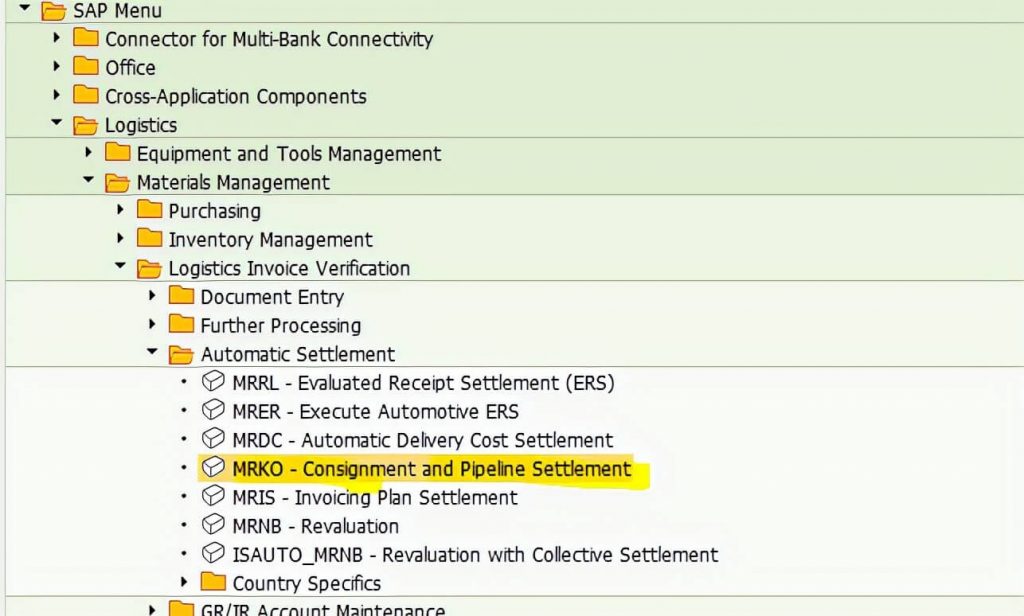1024x616 pixels.
Task: Click the MRRL transaction cube icon
Action: point(213,381)
